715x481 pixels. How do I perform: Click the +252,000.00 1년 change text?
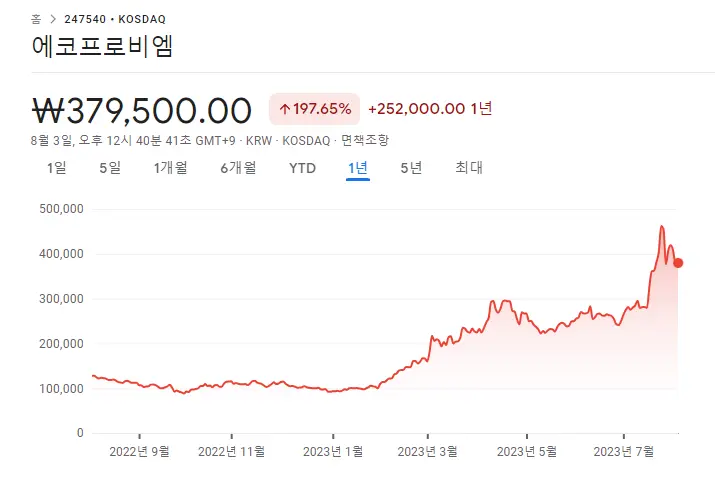430,108
